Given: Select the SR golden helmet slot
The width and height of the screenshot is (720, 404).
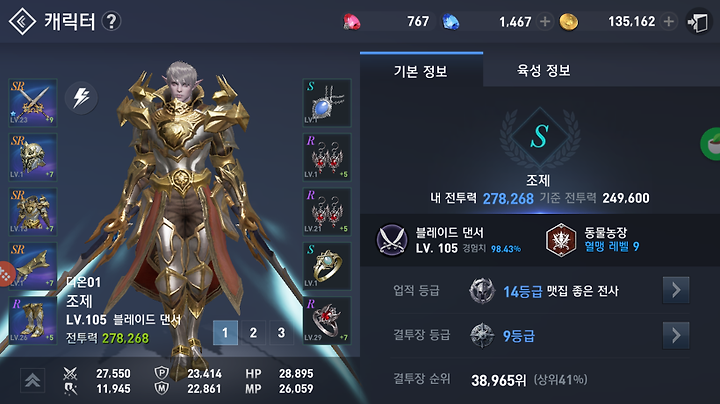Looking at the screenshot, I should click(x=33, y=157).
